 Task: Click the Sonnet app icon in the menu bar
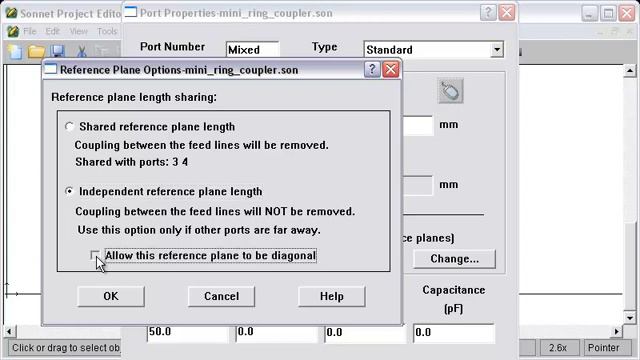tap(13, 31)
